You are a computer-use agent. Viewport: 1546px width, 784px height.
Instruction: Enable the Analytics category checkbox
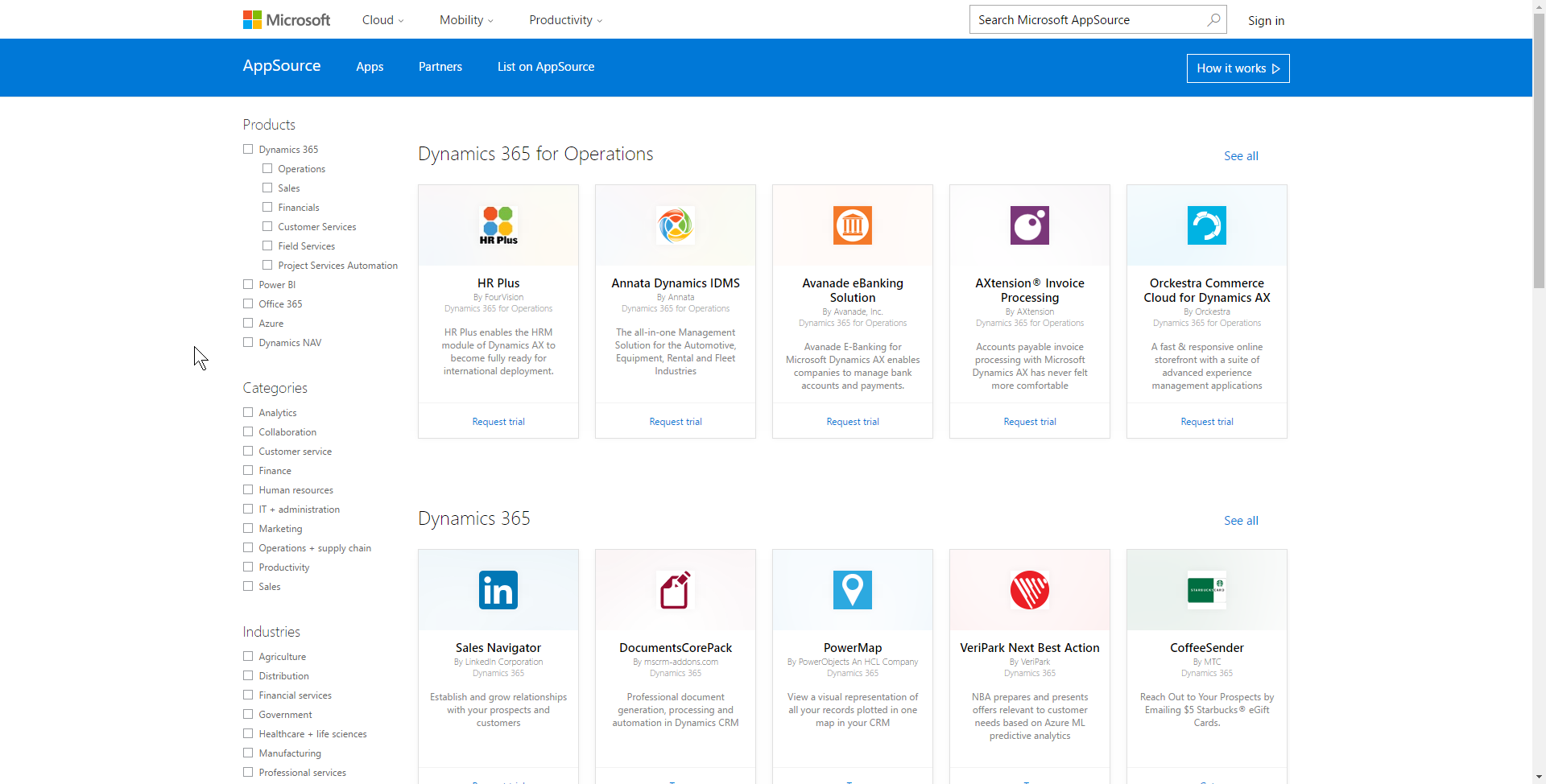point(248,412)
